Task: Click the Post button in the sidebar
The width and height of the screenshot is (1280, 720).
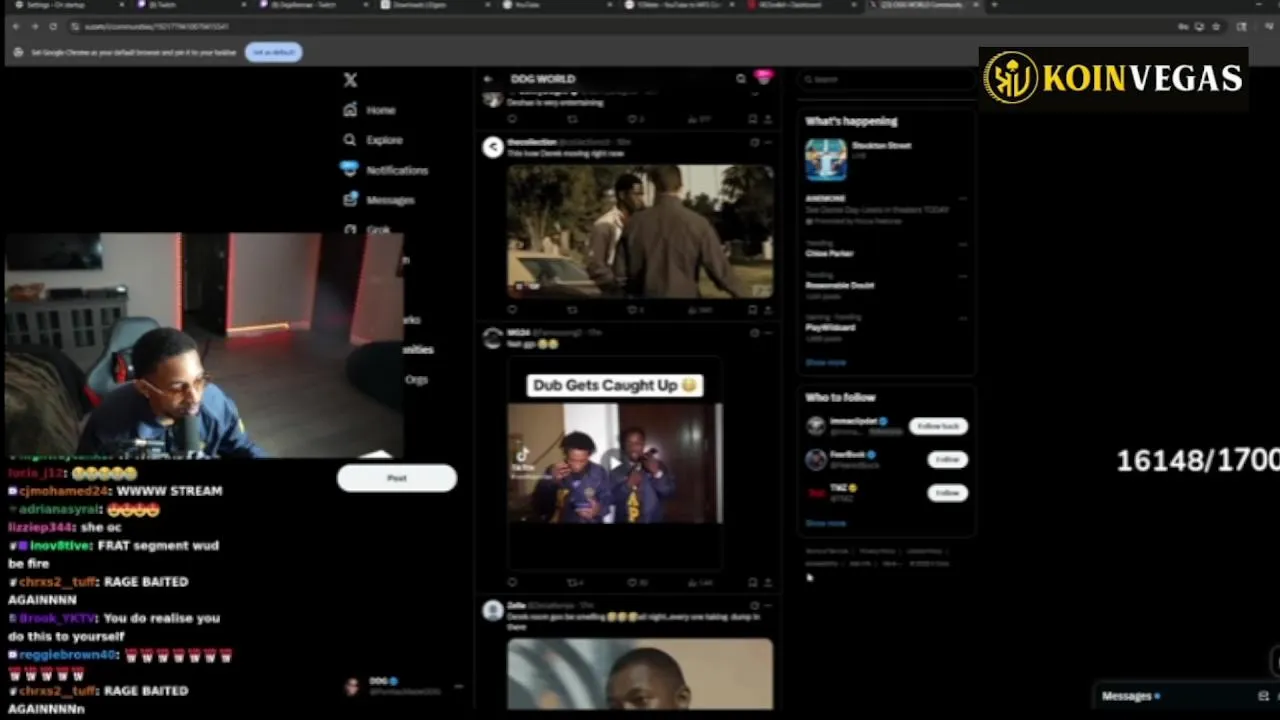Action: click(x=397, y=478)
